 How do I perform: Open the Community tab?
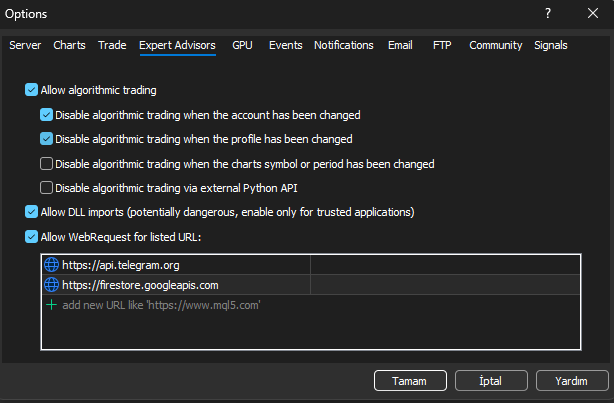point(495,45)
